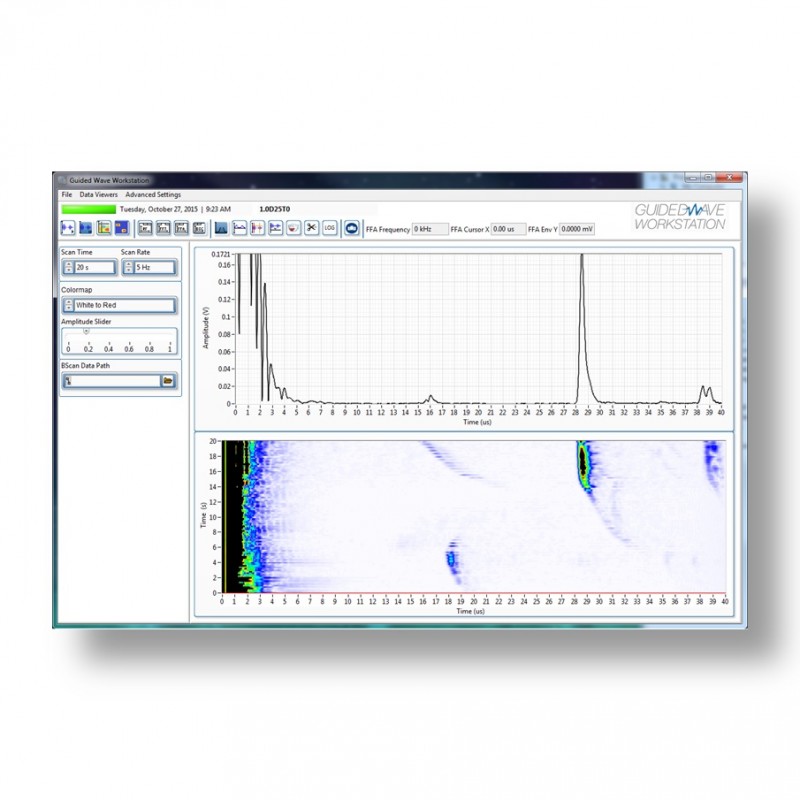
Task: Decrement Scan Rate with its down arrow
Action: (x=129, y=270)
